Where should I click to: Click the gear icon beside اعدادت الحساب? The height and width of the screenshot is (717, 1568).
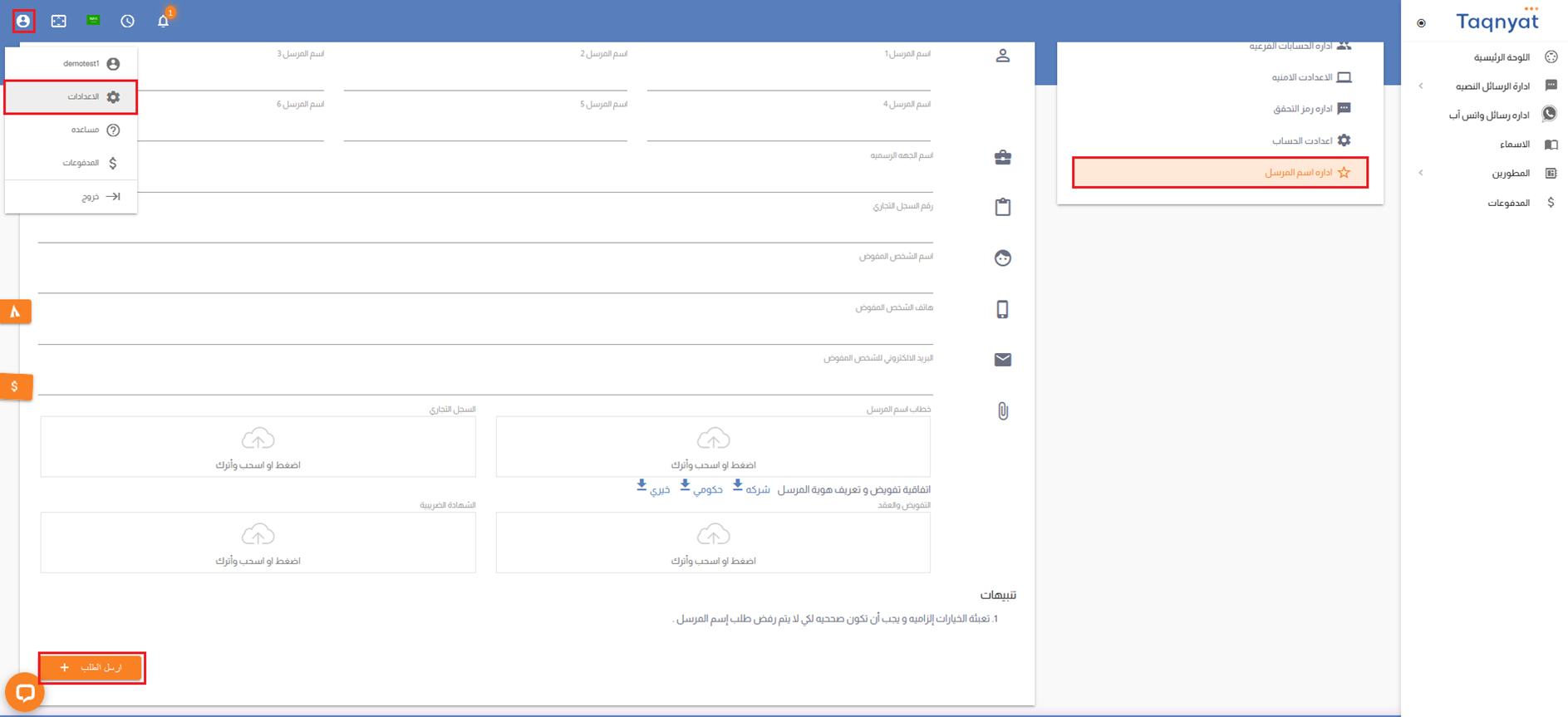click(1344, 140)
